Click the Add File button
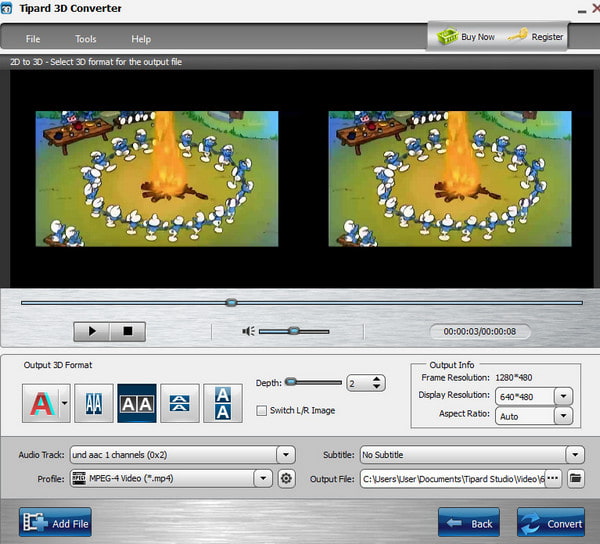The image size is (600, 544). pyautogui.click(x=55, y=523)
